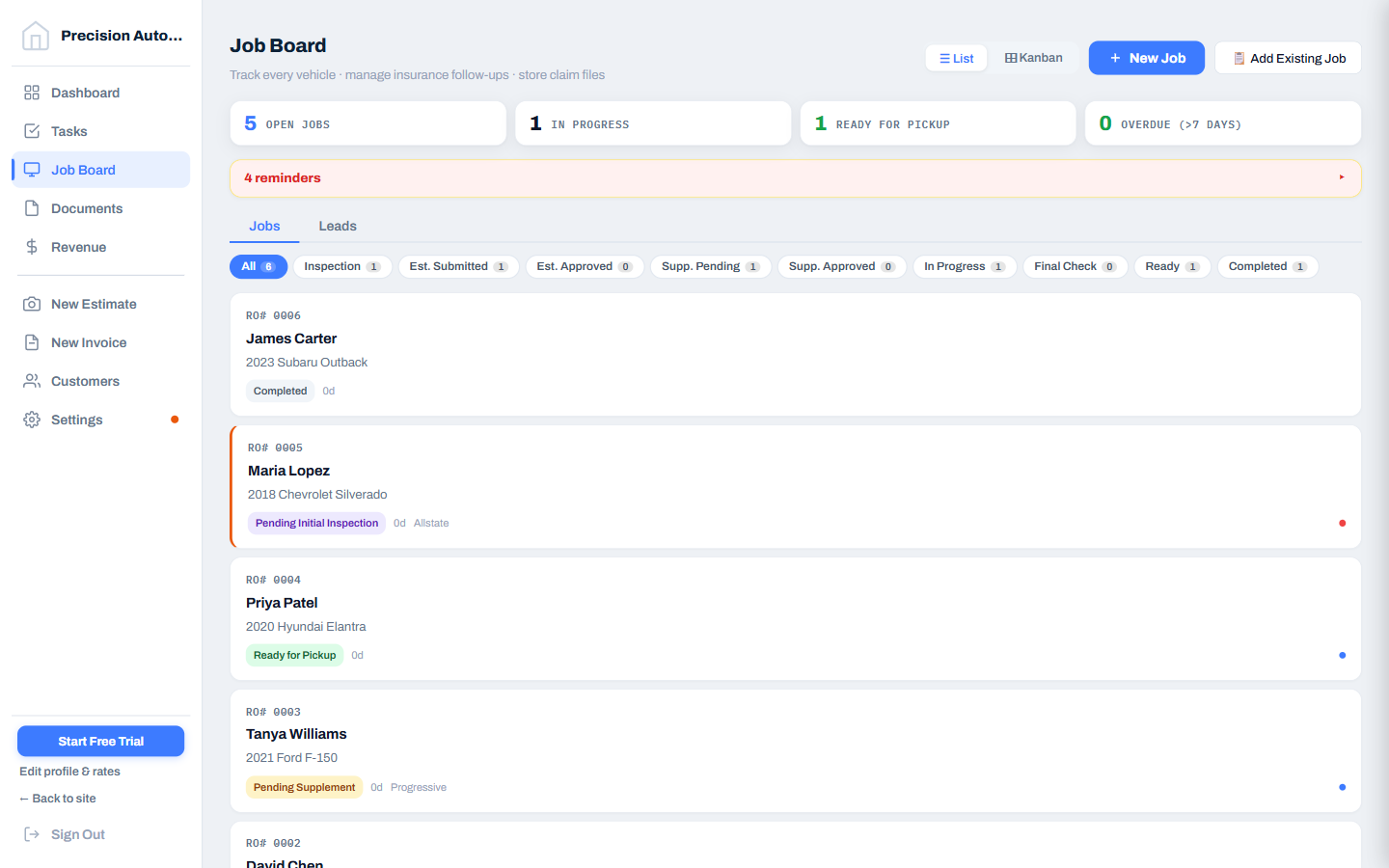Click the Ready for Pickup status badge
Viewport: 1389px width, 868px height.
point(294,655)
